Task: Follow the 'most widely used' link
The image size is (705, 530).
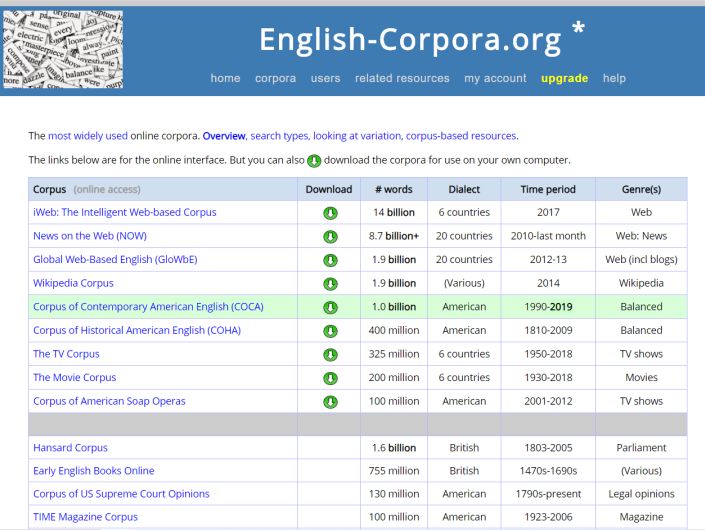Action: coord(88,136)
